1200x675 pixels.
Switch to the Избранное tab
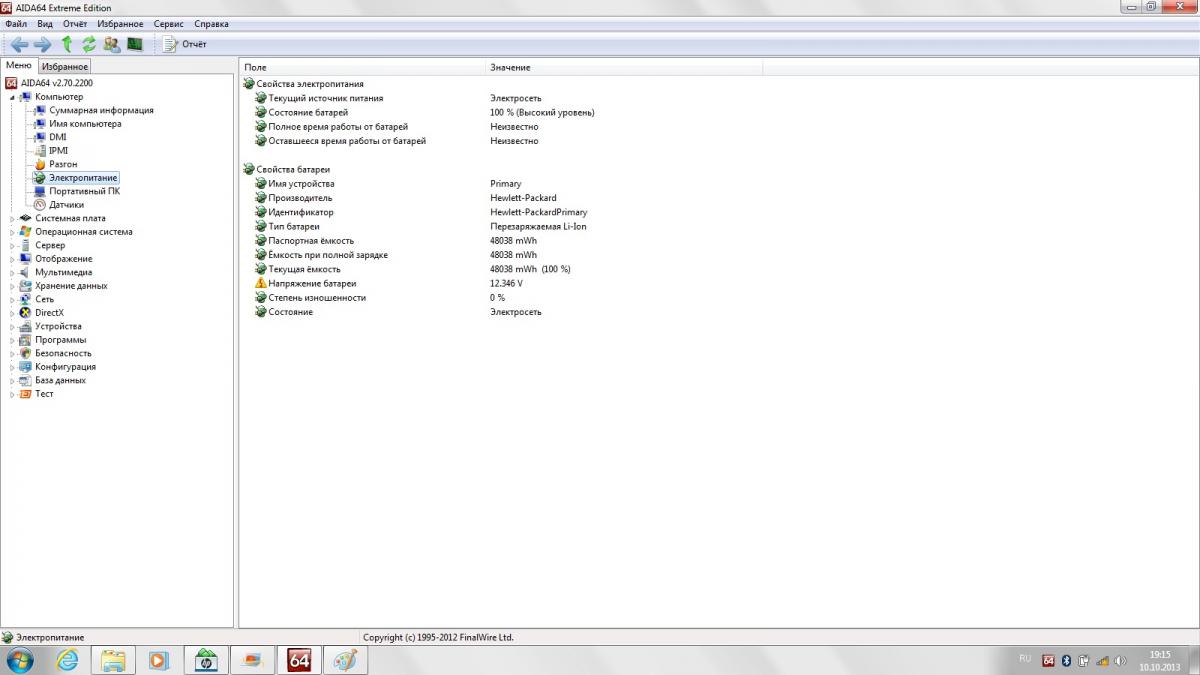click(65, 67)
